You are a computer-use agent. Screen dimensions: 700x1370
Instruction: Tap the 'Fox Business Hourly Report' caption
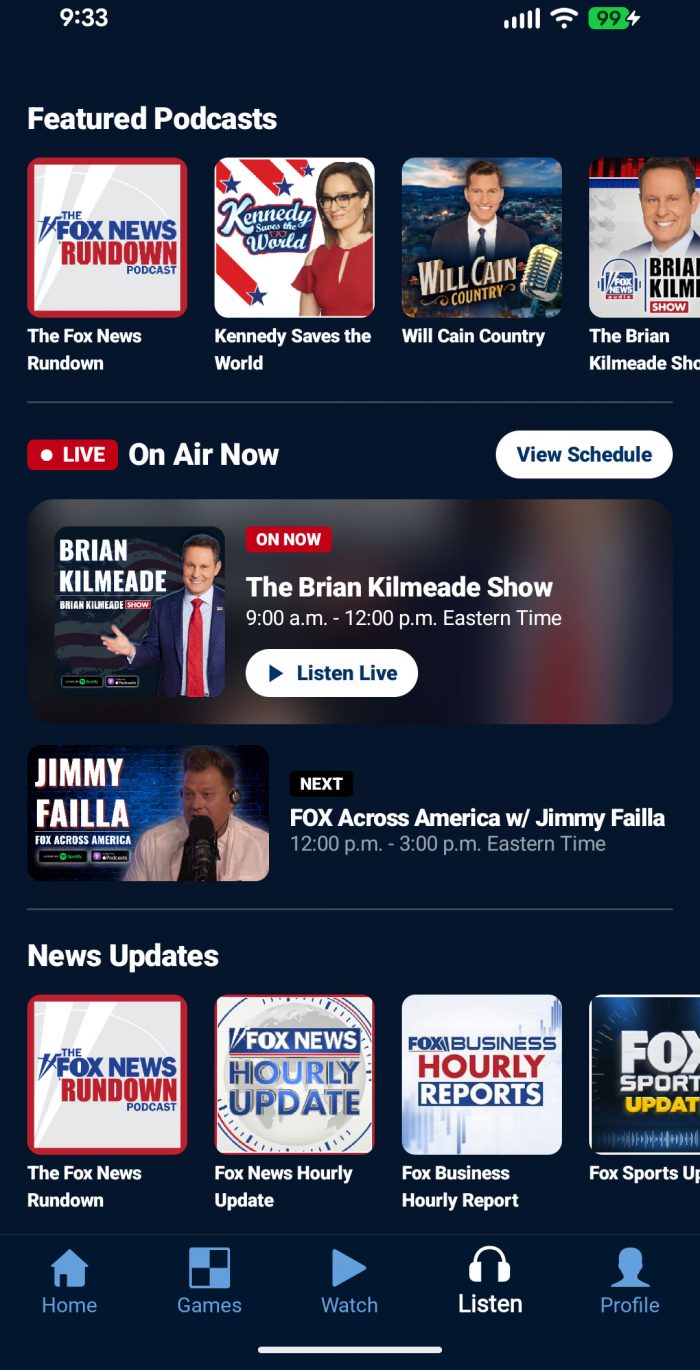(460, 1186)
